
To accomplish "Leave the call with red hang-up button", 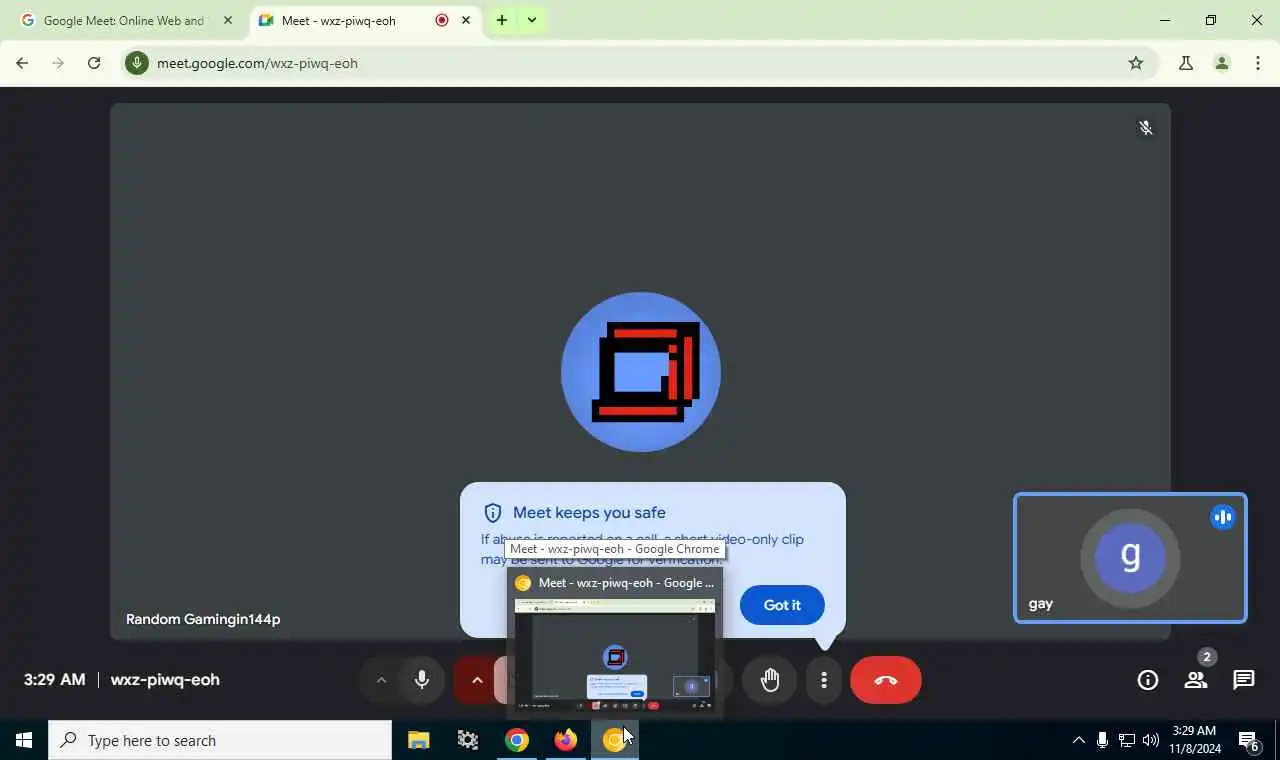I will click(x=885, y=680).
